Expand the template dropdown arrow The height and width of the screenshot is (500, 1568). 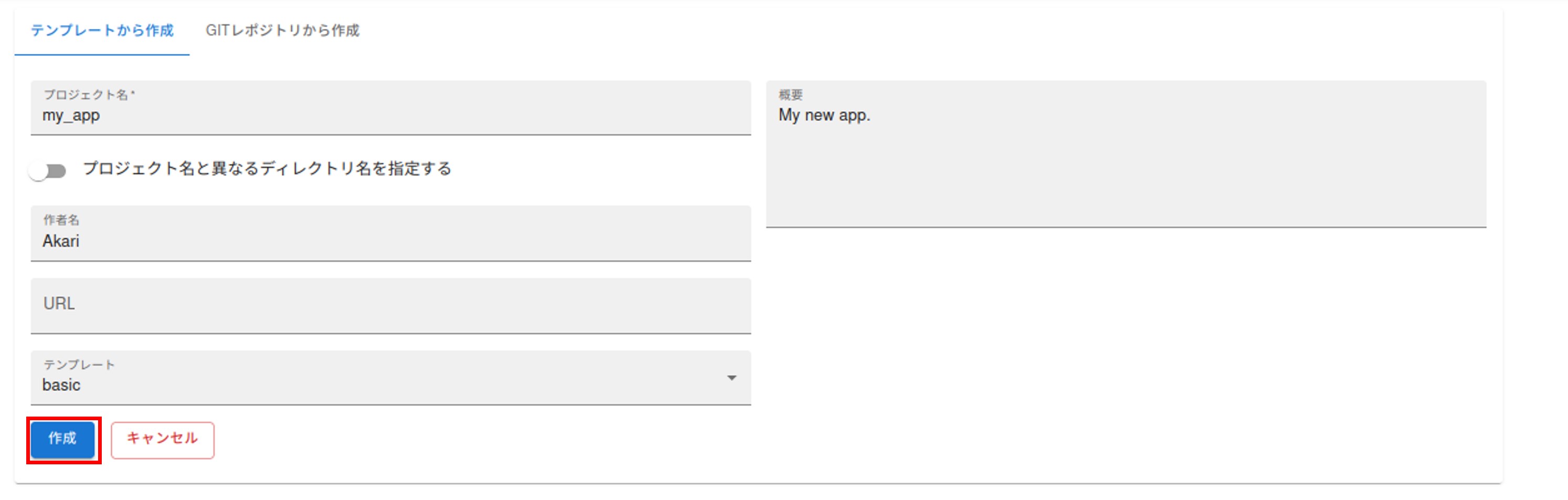732,378
